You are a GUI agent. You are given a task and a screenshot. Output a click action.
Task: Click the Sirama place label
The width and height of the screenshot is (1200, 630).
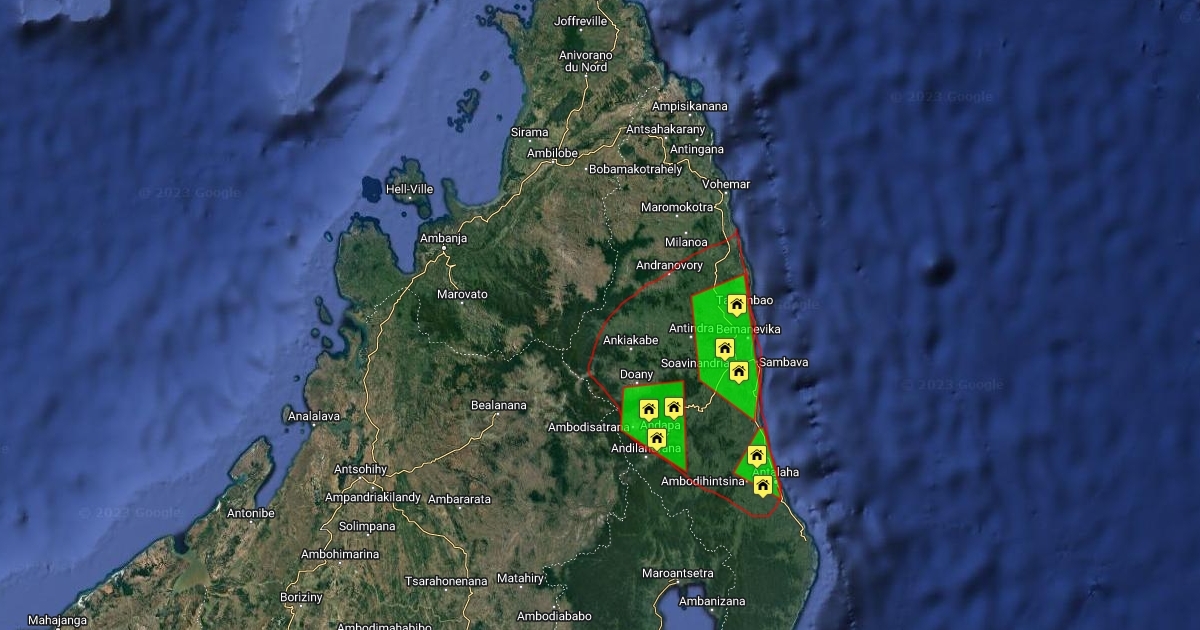click(530, 132)
